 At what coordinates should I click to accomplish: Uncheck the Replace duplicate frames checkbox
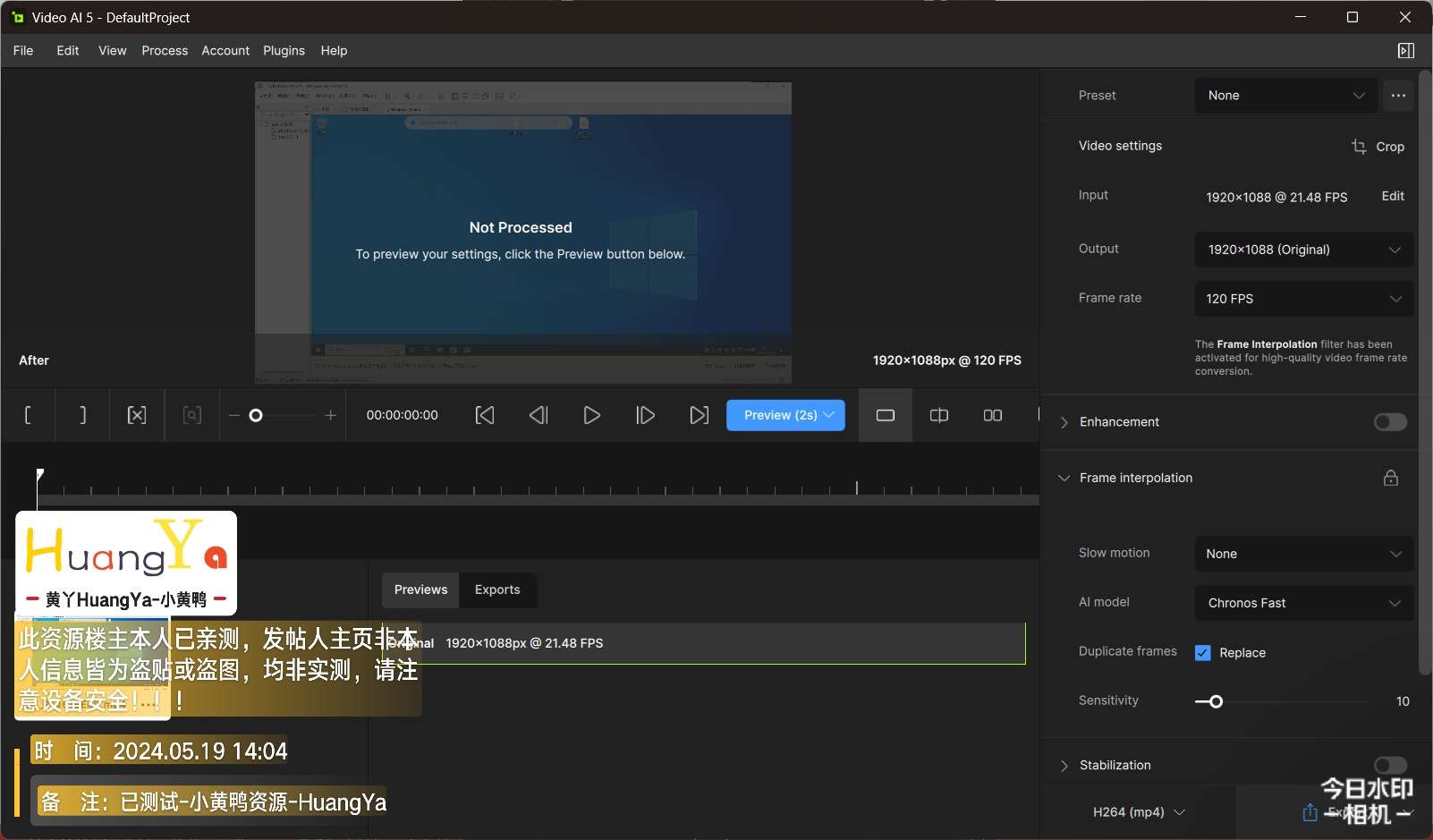pos(1203,653)
